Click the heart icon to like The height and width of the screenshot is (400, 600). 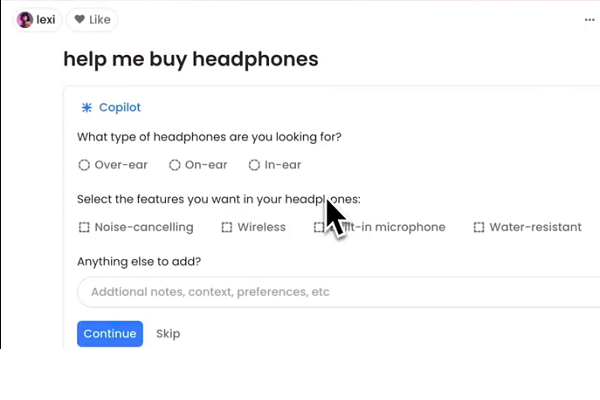point(80,19)
